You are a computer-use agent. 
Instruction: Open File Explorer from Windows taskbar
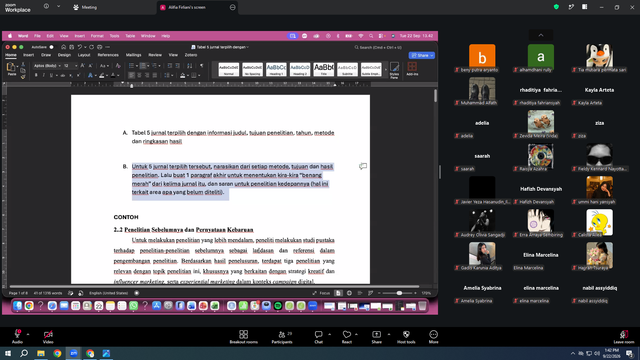[41, 353]
